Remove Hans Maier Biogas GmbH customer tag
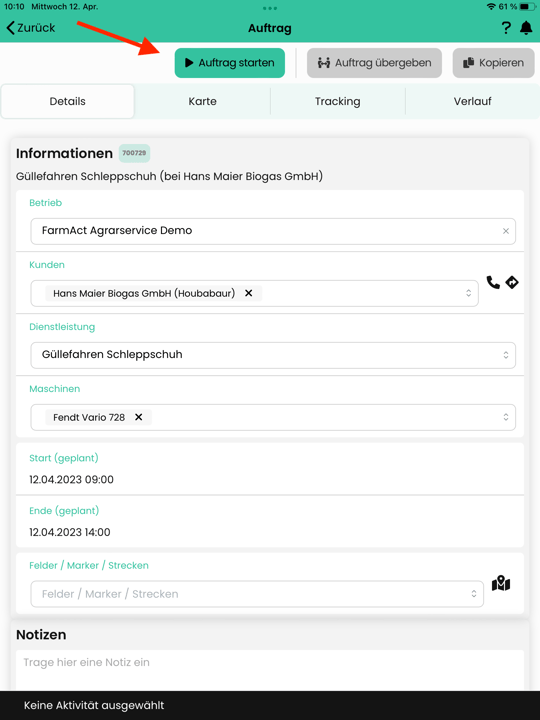This screenshot has height=720, width=540. (248, 293)
